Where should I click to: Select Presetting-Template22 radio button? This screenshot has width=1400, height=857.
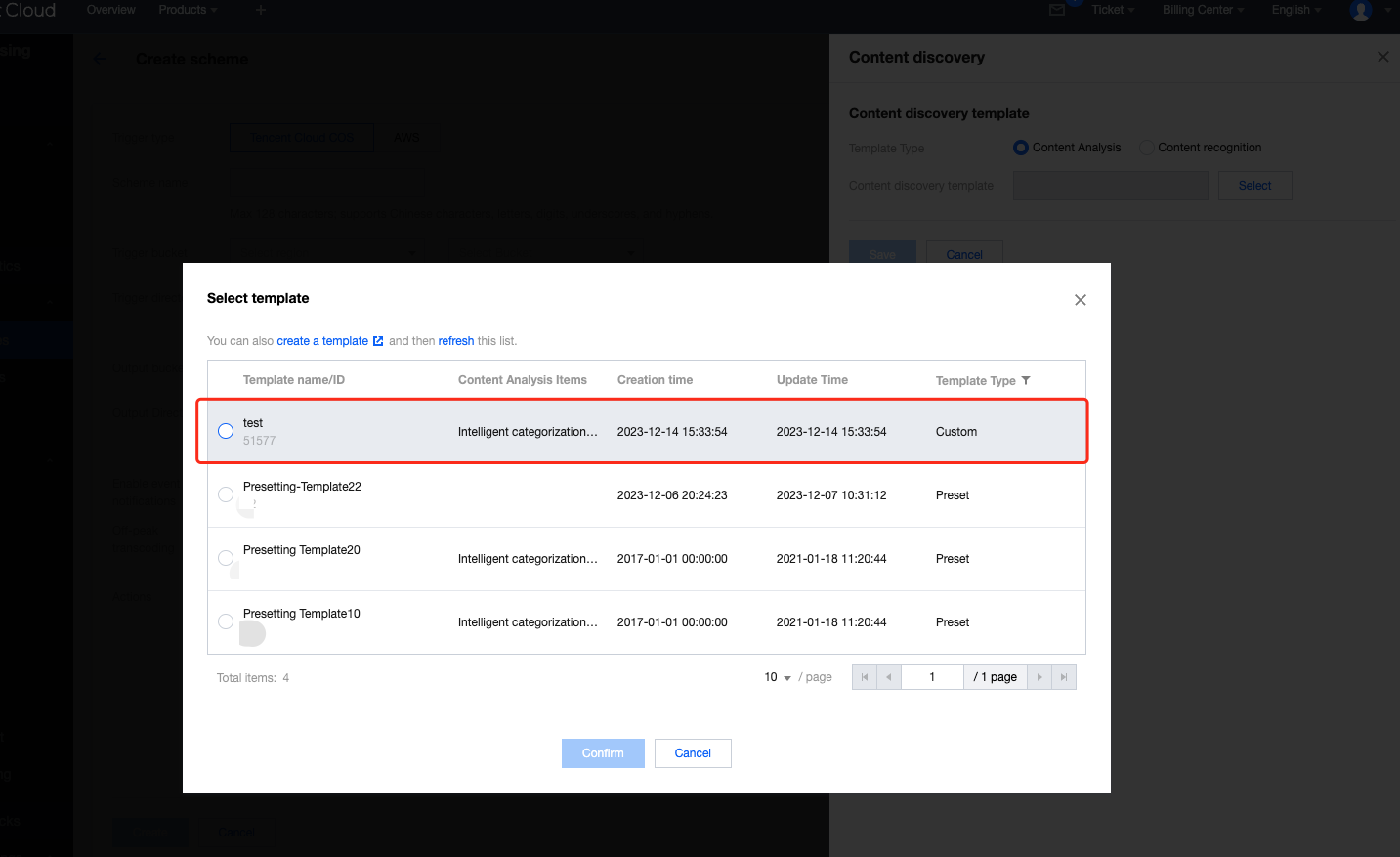[x=226, y=494]
